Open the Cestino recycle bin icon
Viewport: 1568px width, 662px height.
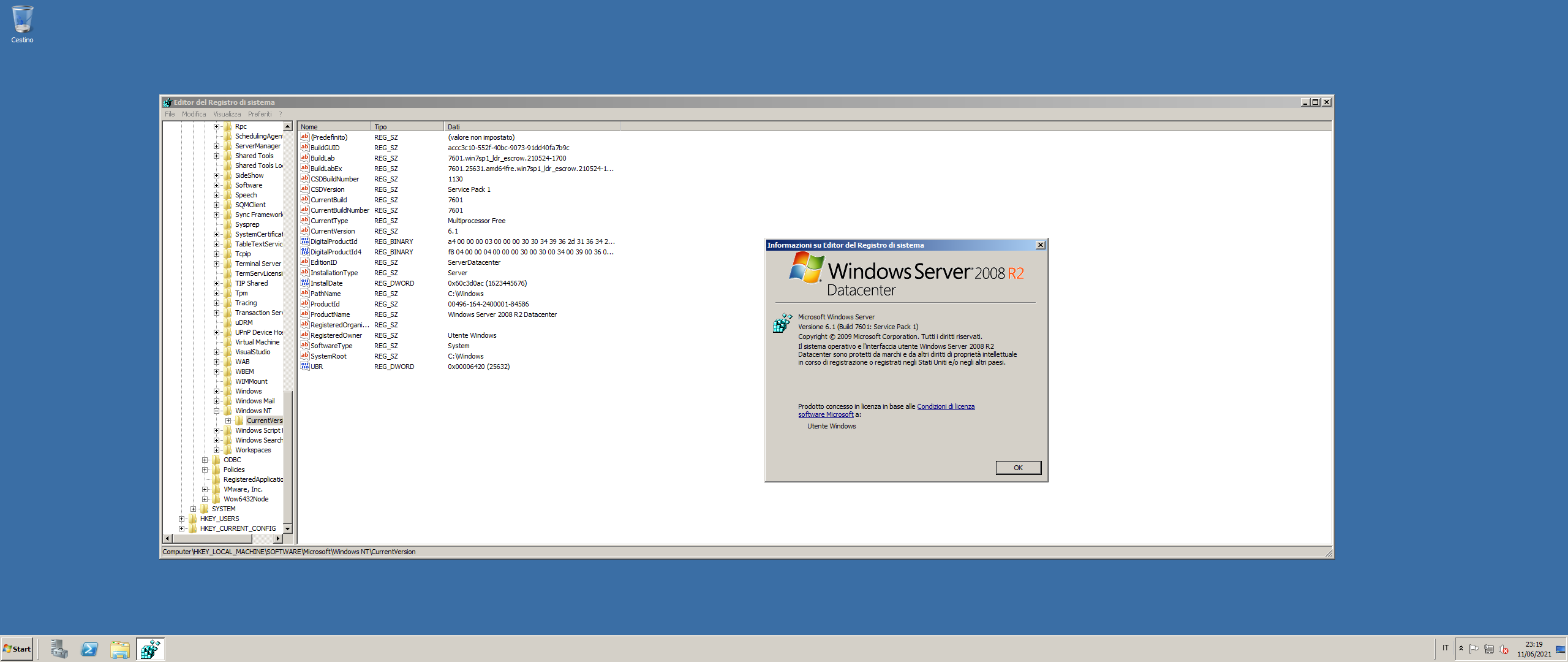22,25
